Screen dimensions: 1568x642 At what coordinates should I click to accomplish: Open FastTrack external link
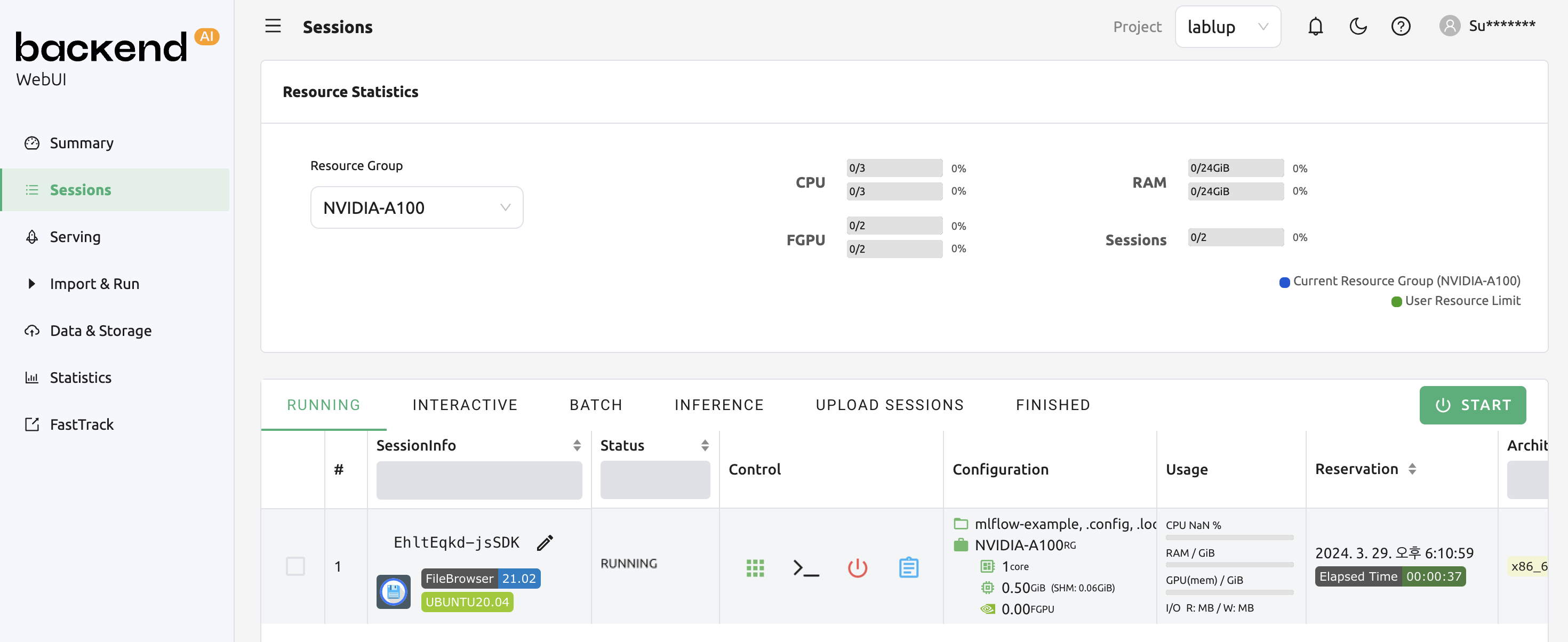pos(82,424)
